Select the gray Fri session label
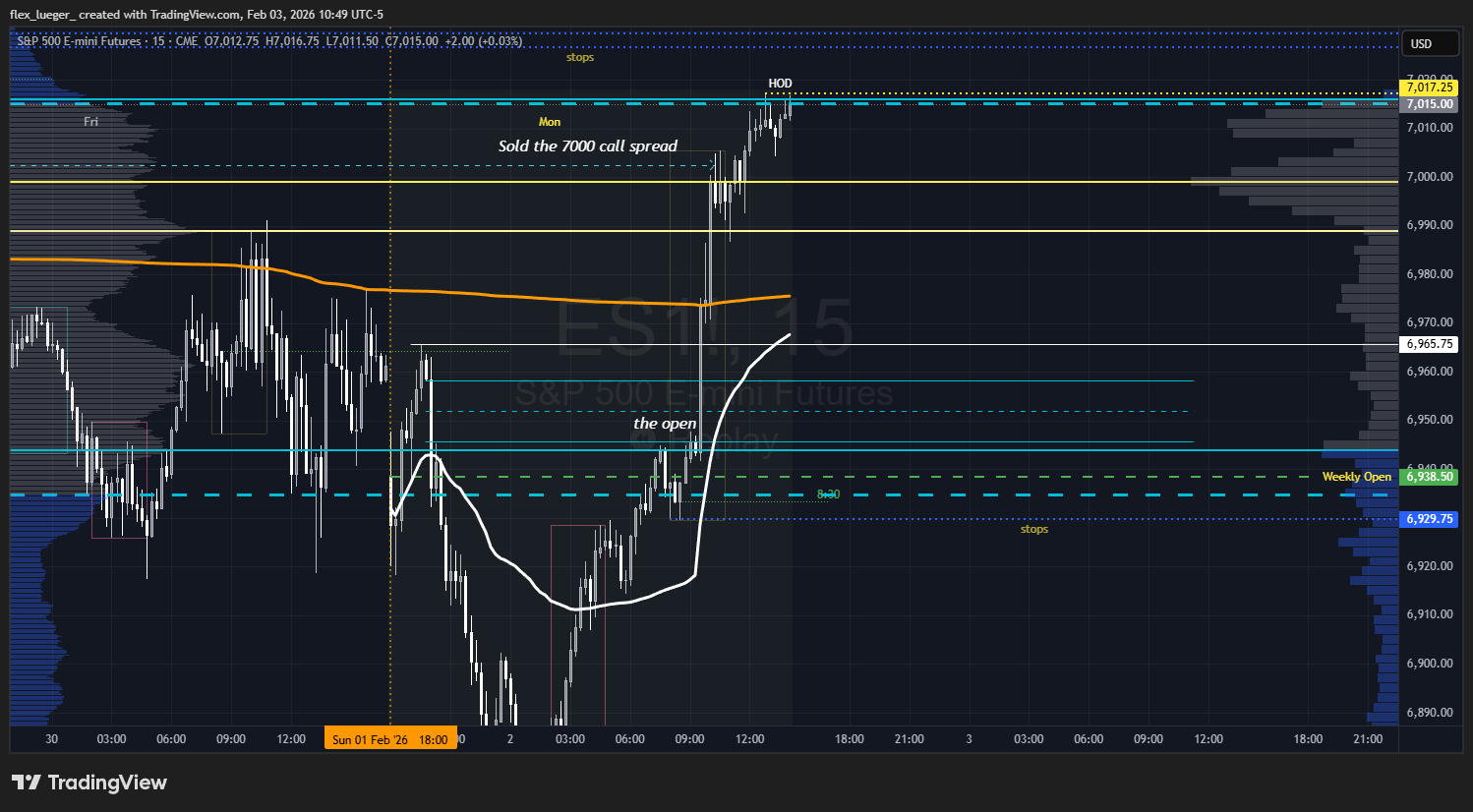The width and height of the screenshot is (1473, 812). coord(90,122)
